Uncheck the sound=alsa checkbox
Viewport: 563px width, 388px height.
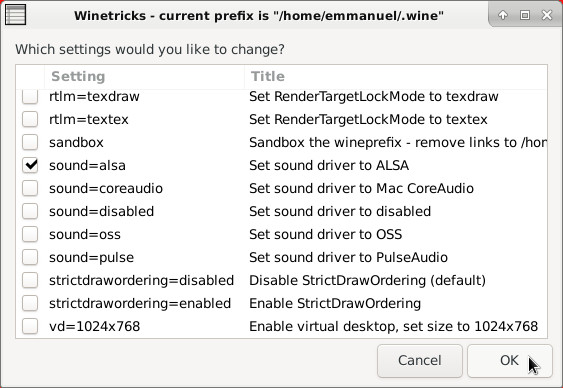[x=30, y=165]
